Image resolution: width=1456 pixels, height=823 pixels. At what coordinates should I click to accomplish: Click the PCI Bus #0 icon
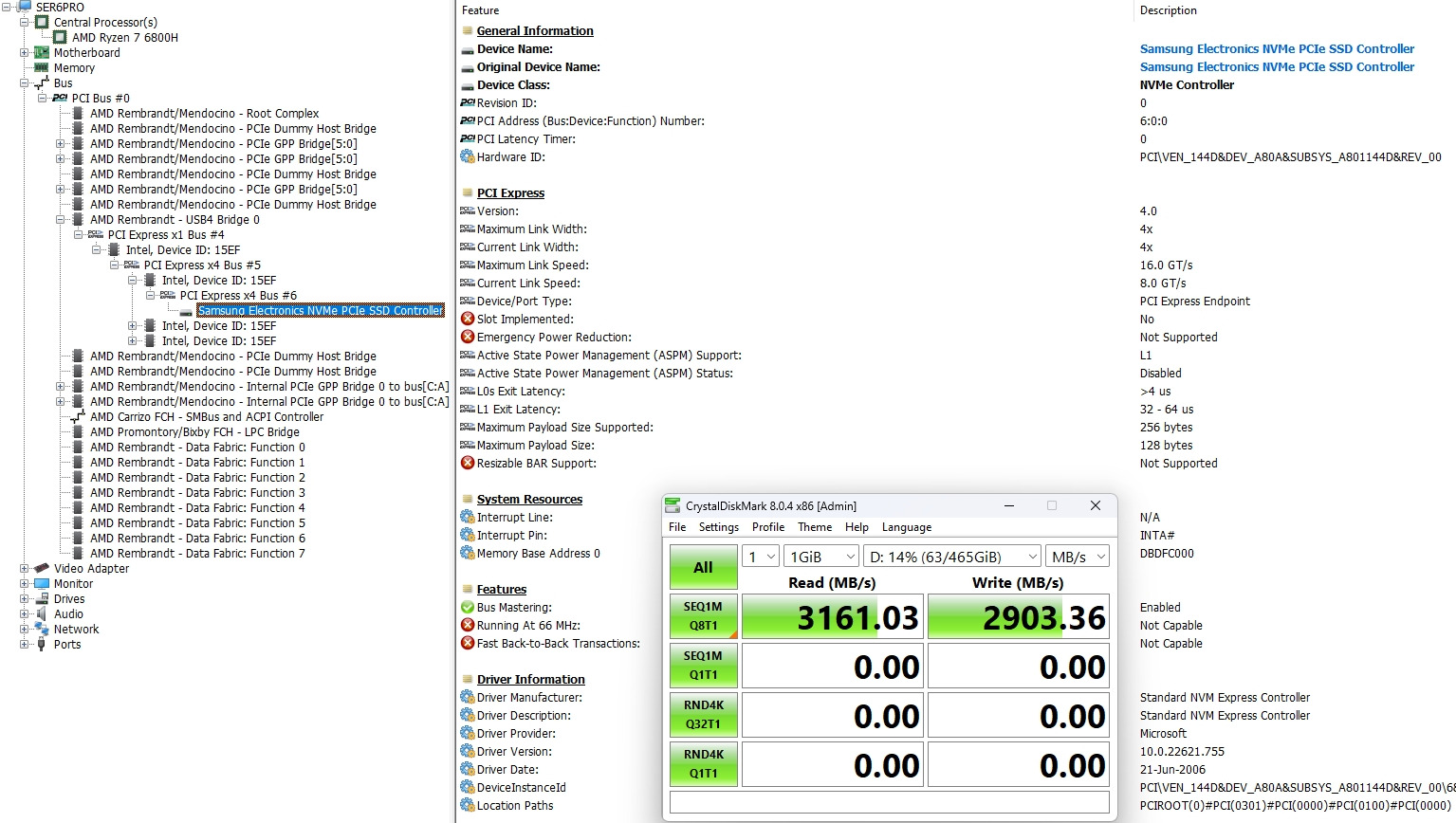[x=60, y=98]
